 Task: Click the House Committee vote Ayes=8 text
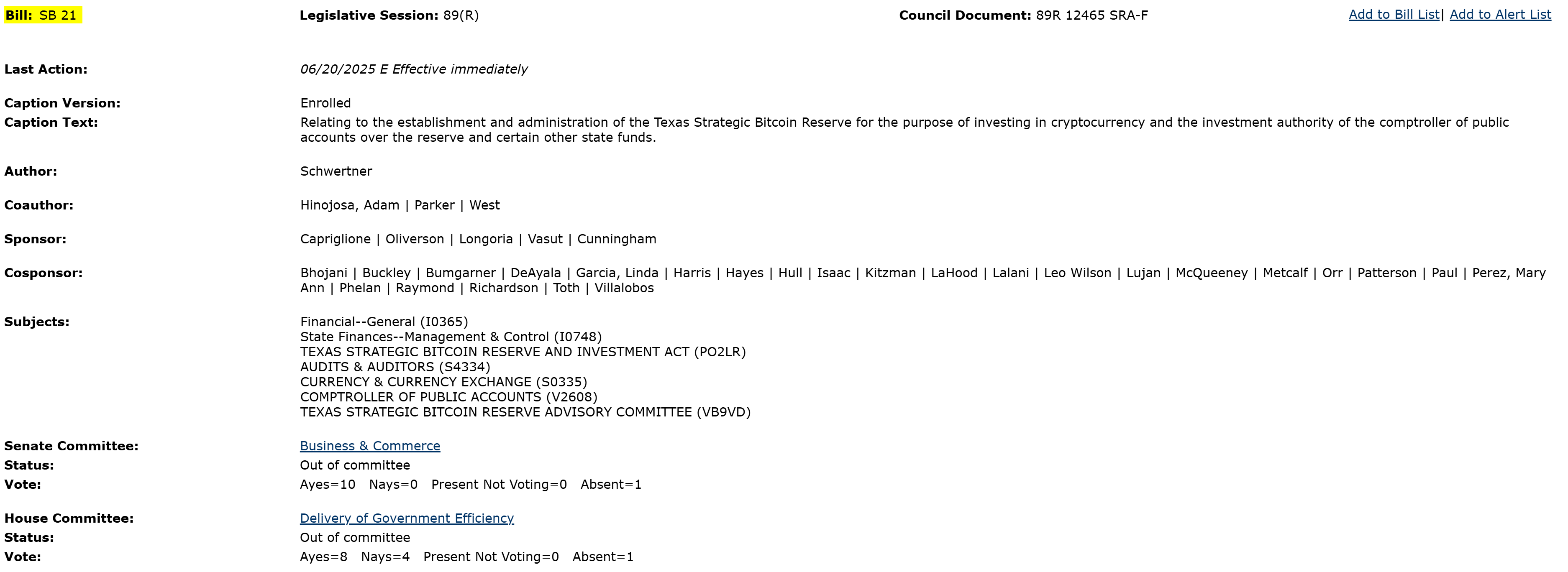pyautogui.click(x=324, y=557)
